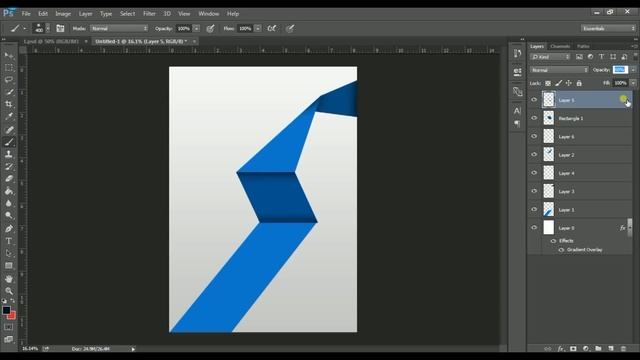Select the Move tool

9,56
